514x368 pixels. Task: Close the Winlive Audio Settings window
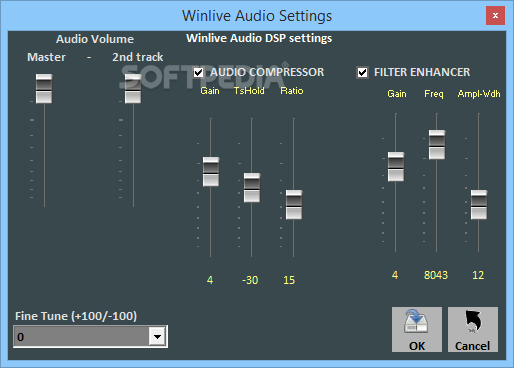(x=495, y=15)
